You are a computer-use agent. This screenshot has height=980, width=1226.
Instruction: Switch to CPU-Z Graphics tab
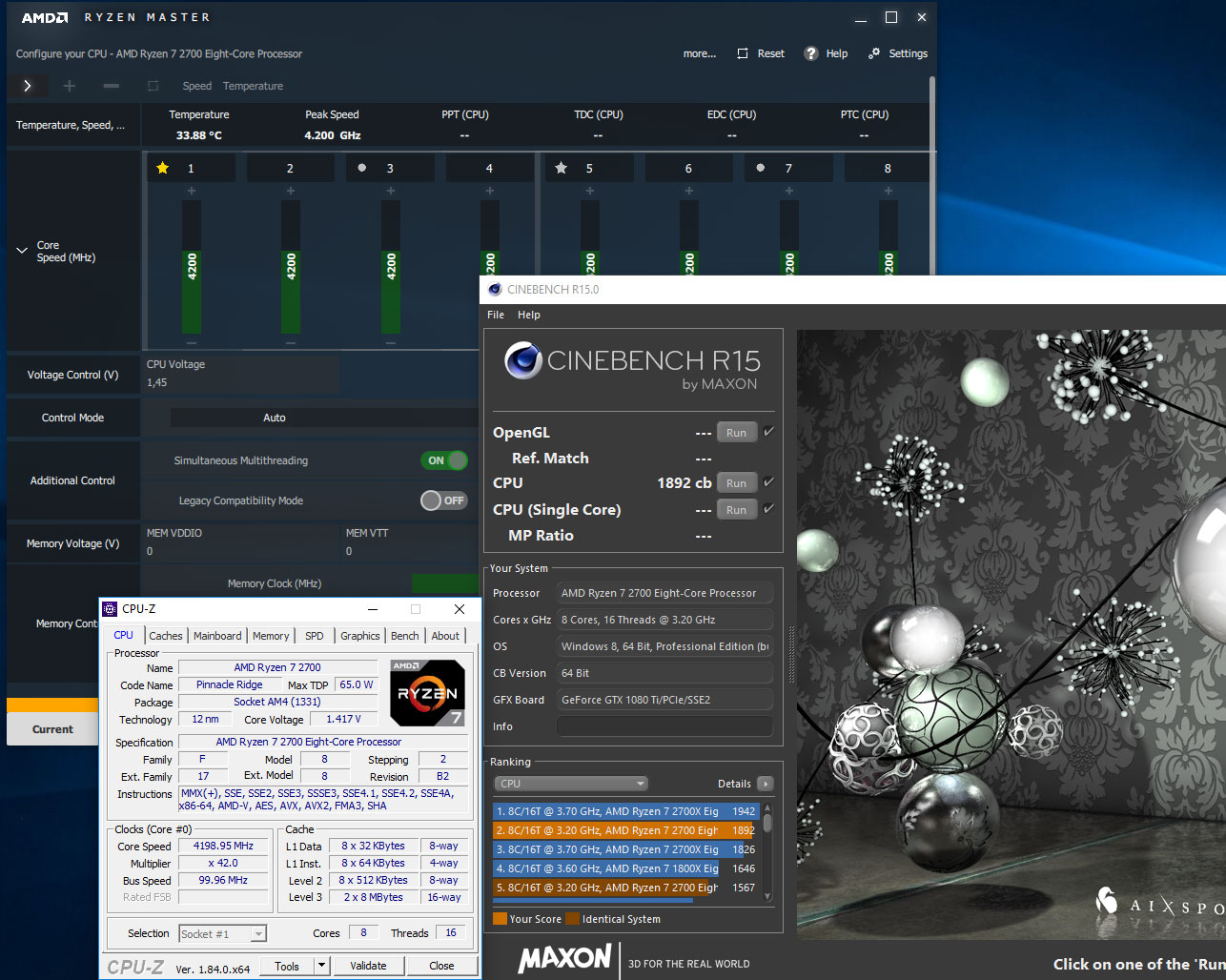tap(360, 636)
